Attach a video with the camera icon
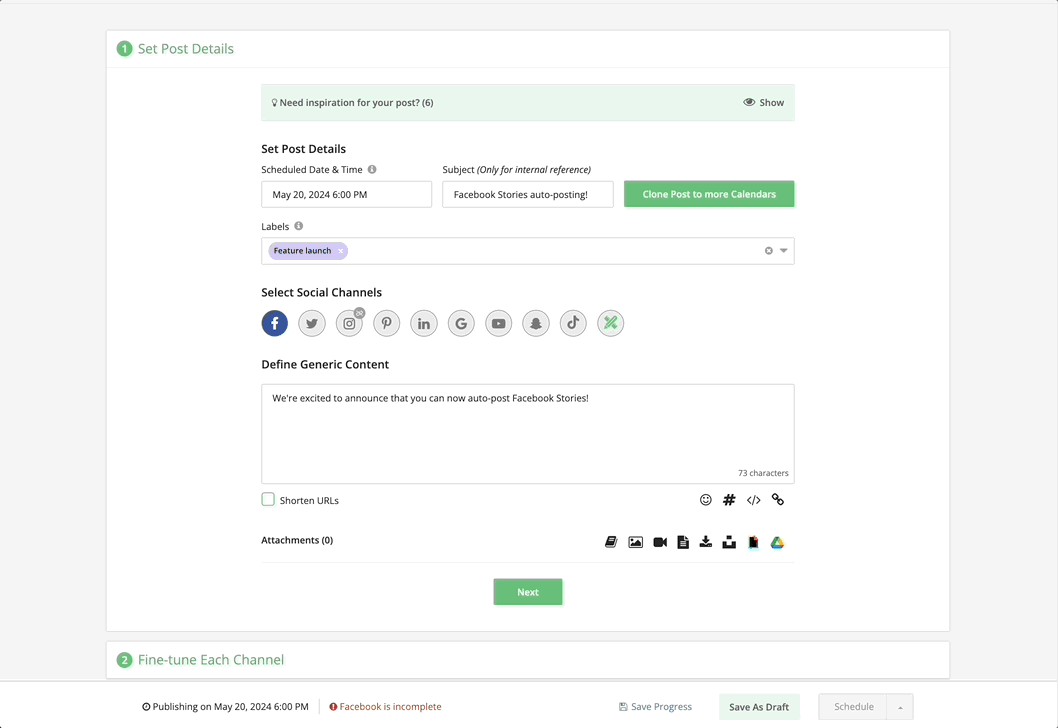This screenshot has height=728, width=1058. [660, 542]
